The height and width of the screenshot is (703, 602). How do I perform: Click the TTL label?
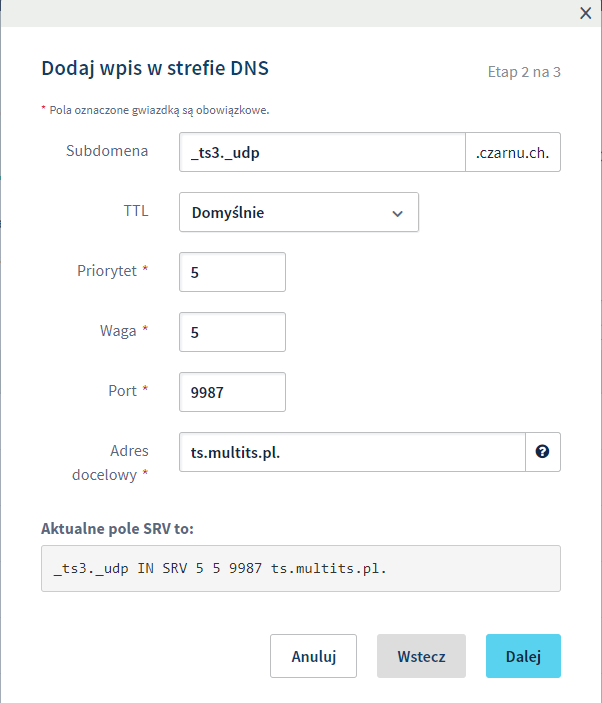click(x=134, y=211)
